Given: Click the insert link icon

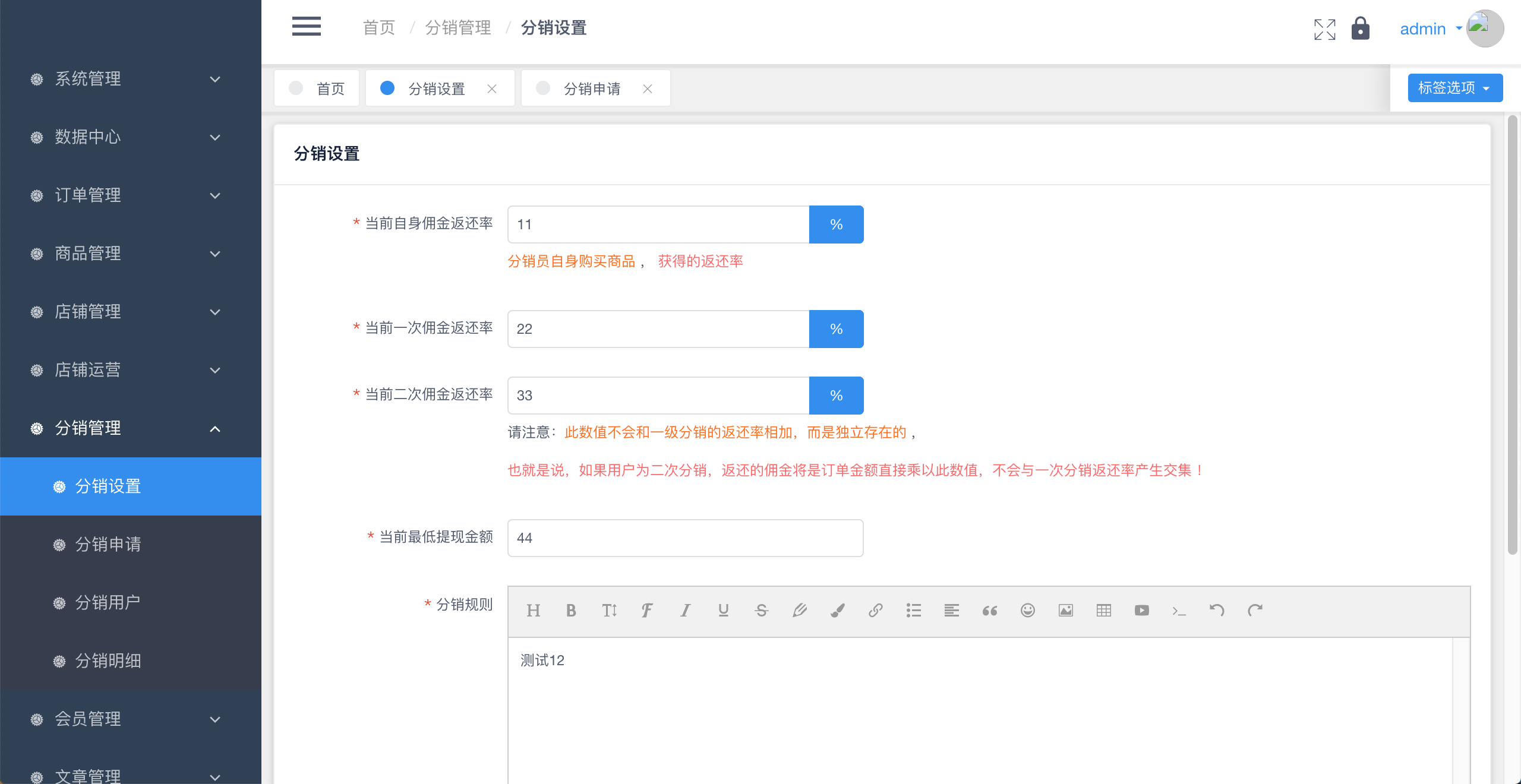Looking at the screenshot, I should [875, 611].
